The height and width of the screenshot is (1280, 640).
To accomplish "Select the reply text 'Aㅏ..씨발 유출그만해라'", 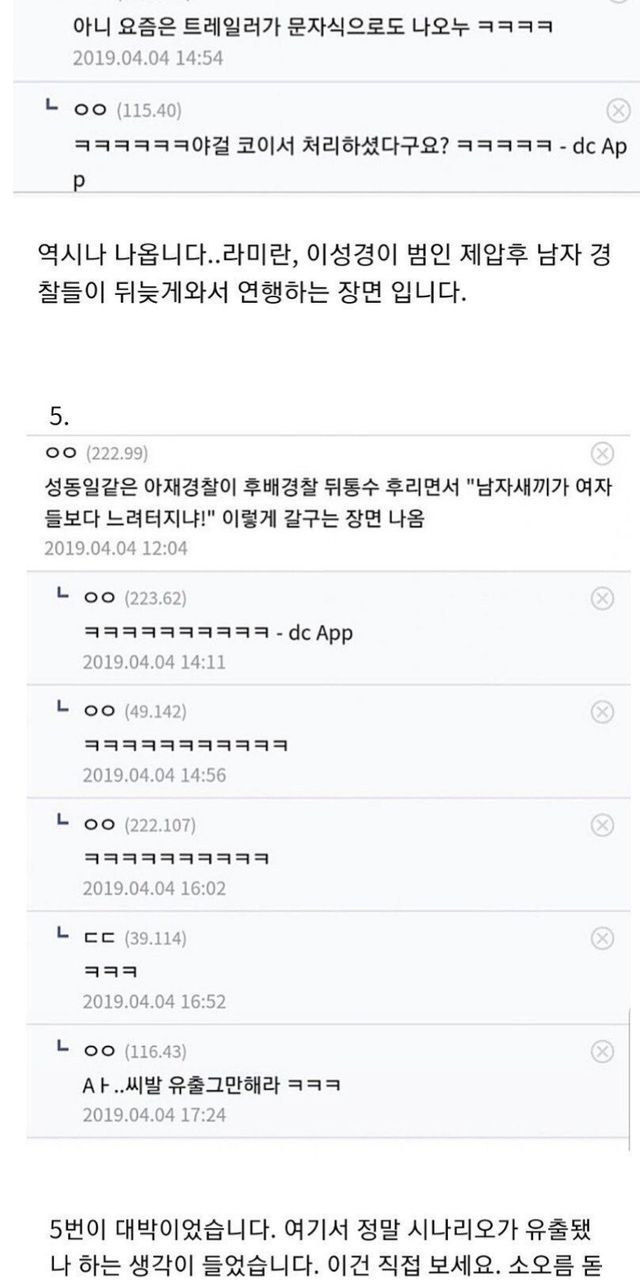I will [211, 1085].
